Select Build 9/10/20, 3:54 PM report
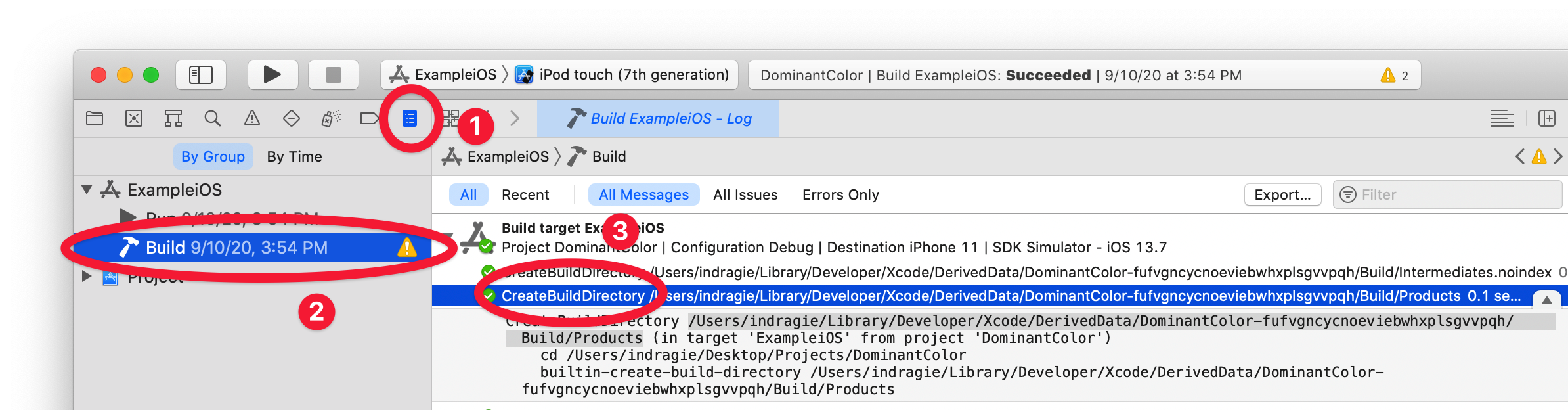 [253, 248]
